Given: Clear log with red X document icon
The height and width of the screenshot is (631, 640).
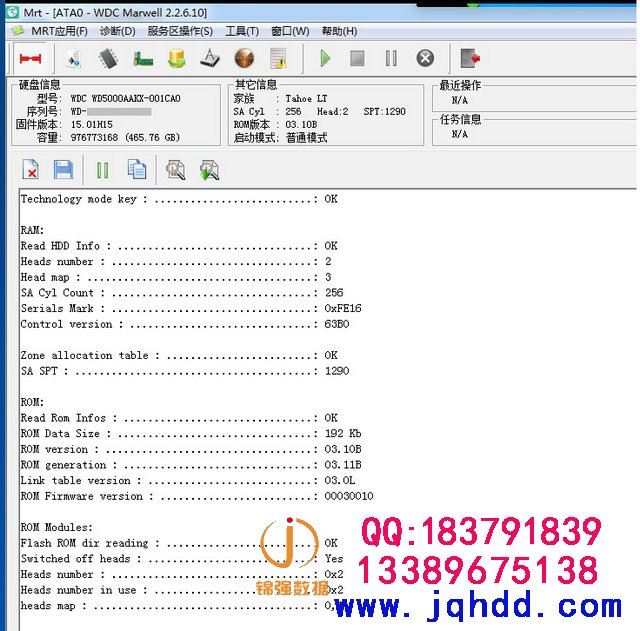Looking at the screenshot, I should tap(31, 169).
